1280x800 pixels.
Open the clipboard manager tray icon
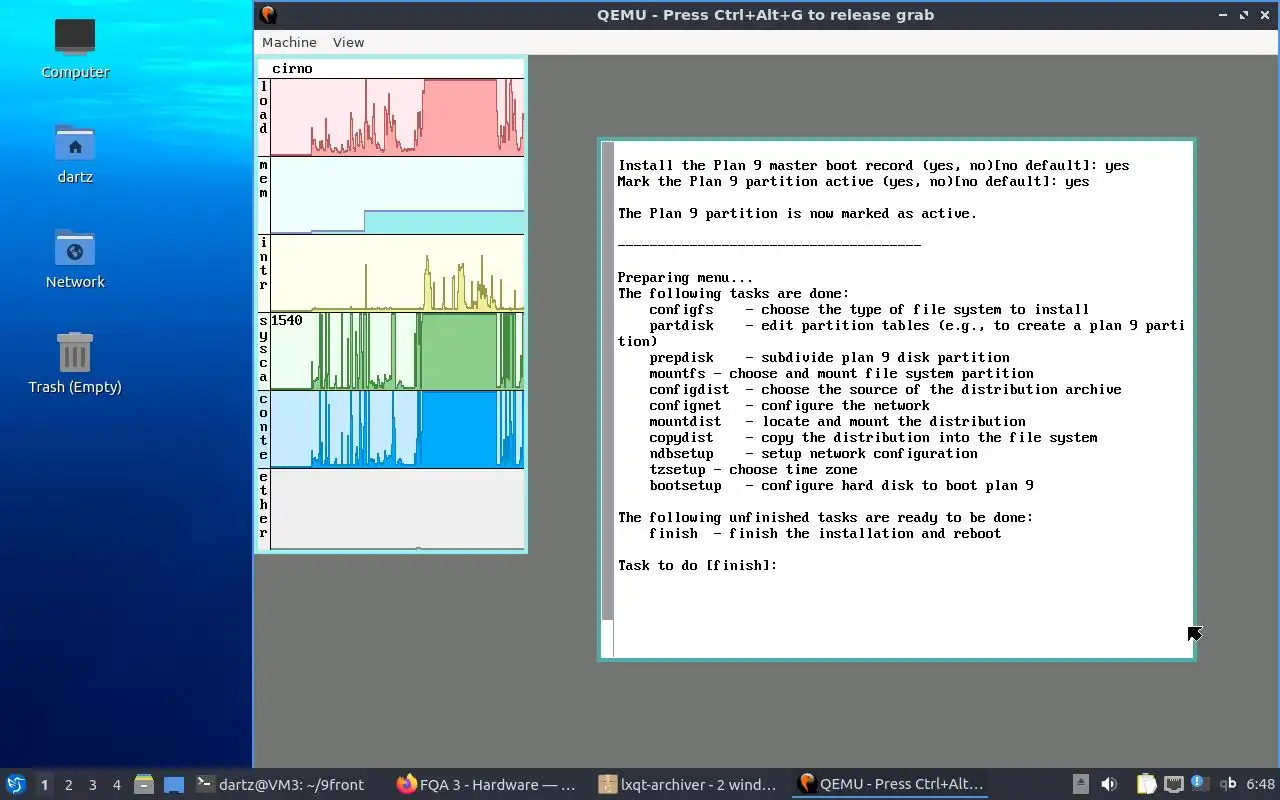[x=1146, y=784]
